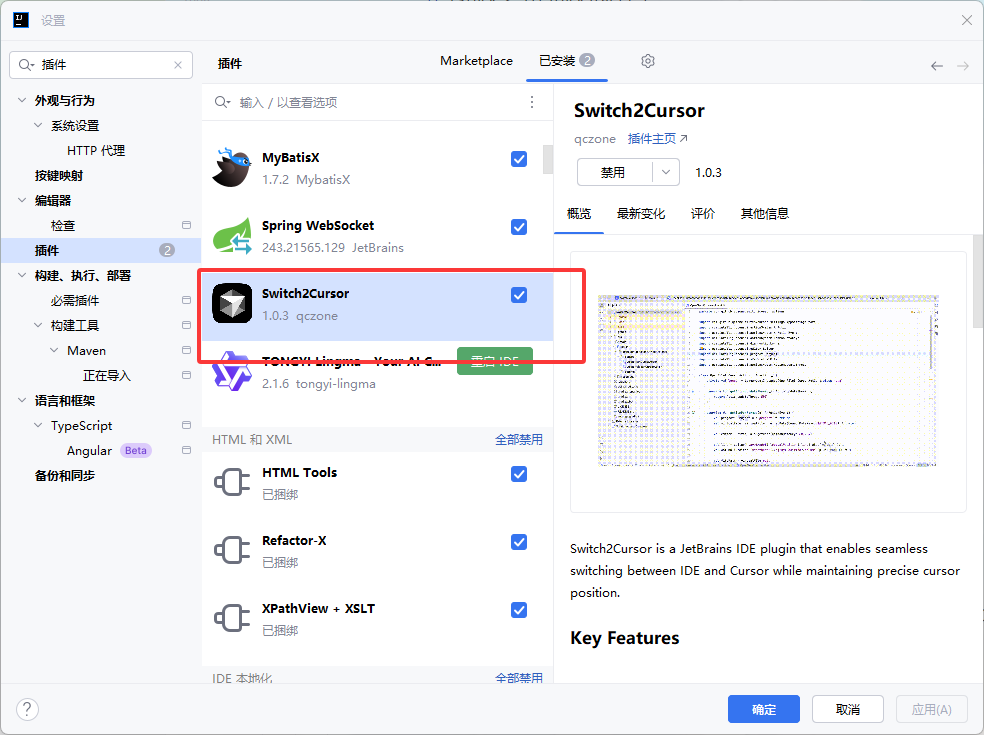The image size is (984, 735).
Task: Click the plugin list search magnifier icon
Action: click(x=222, y=102)
